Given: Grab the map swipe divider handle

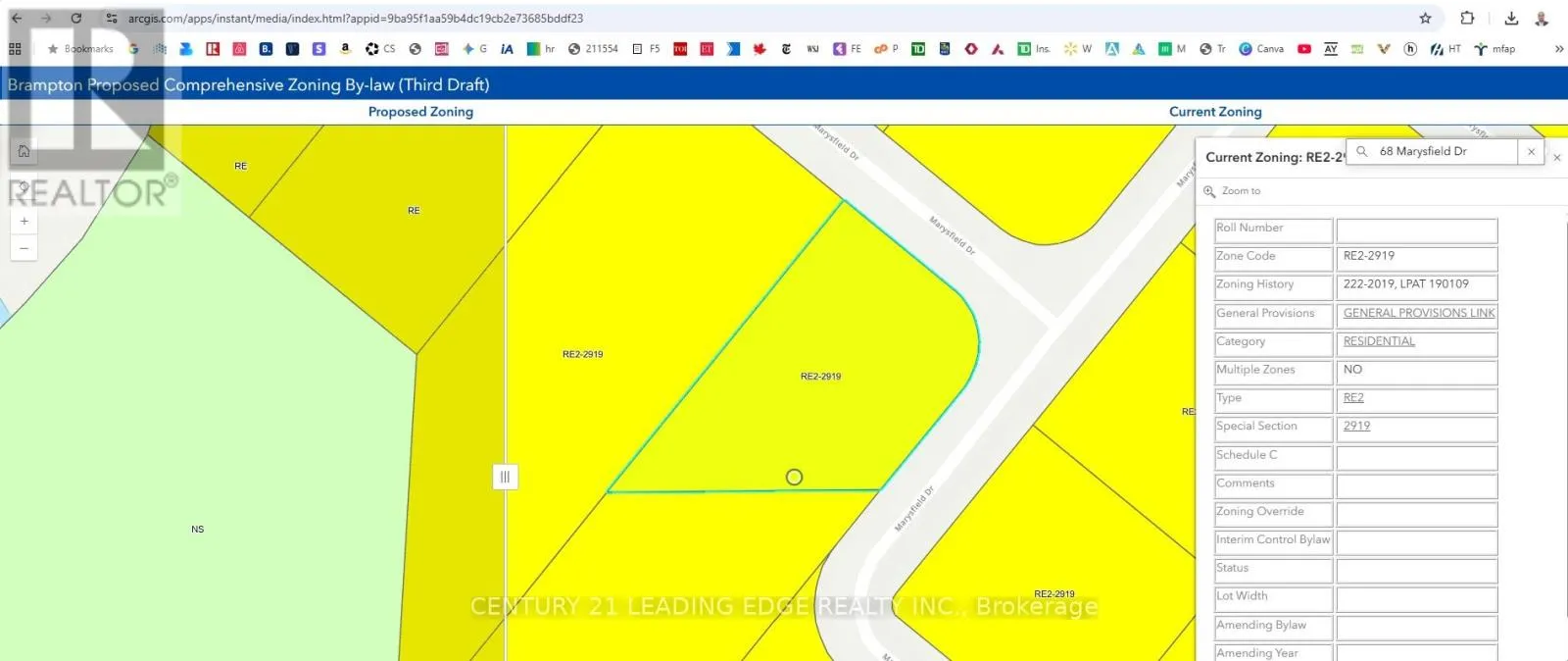Looking at the screenshot, I should click(x=505, y=477).
